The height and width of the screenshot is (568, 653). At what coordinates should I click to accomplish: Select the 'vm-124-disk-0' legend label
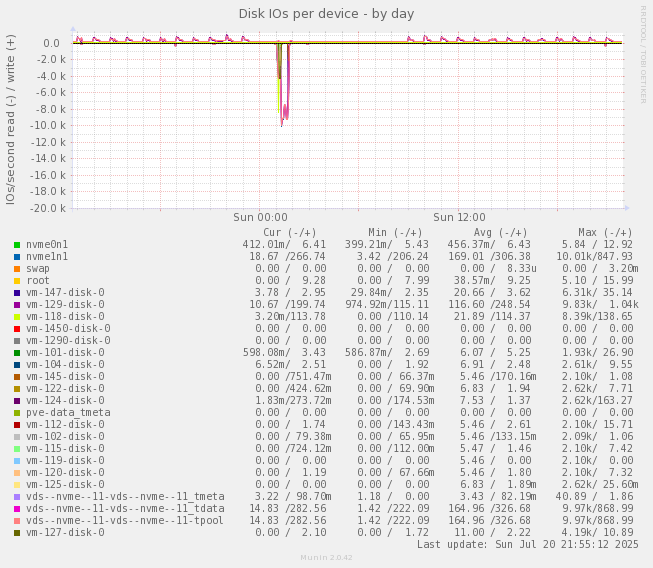pos(65,401)
